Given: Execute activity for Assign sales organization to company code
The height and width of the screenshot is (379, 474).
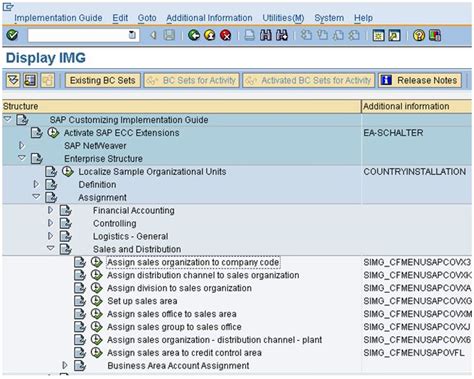Looking at the screenshot, I should (x=96, y=262).
